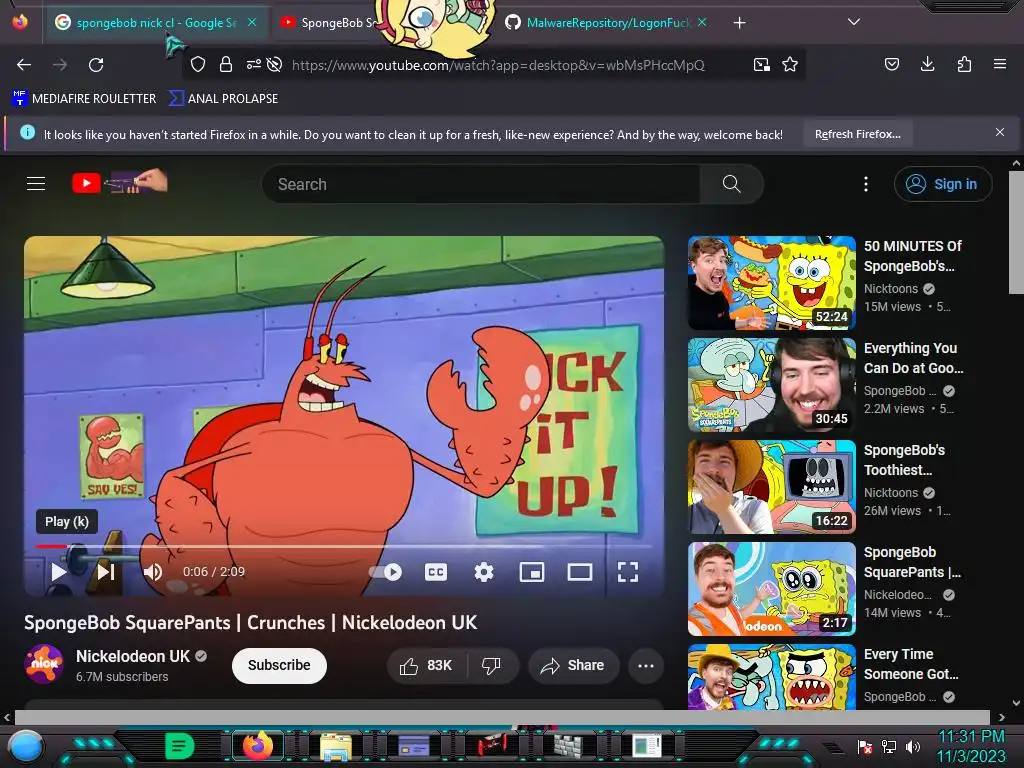The height and width of the screenshot is (768, 1024).
Task: Open the Start orb
Action: pyautogui.click(x=26, y=746)
